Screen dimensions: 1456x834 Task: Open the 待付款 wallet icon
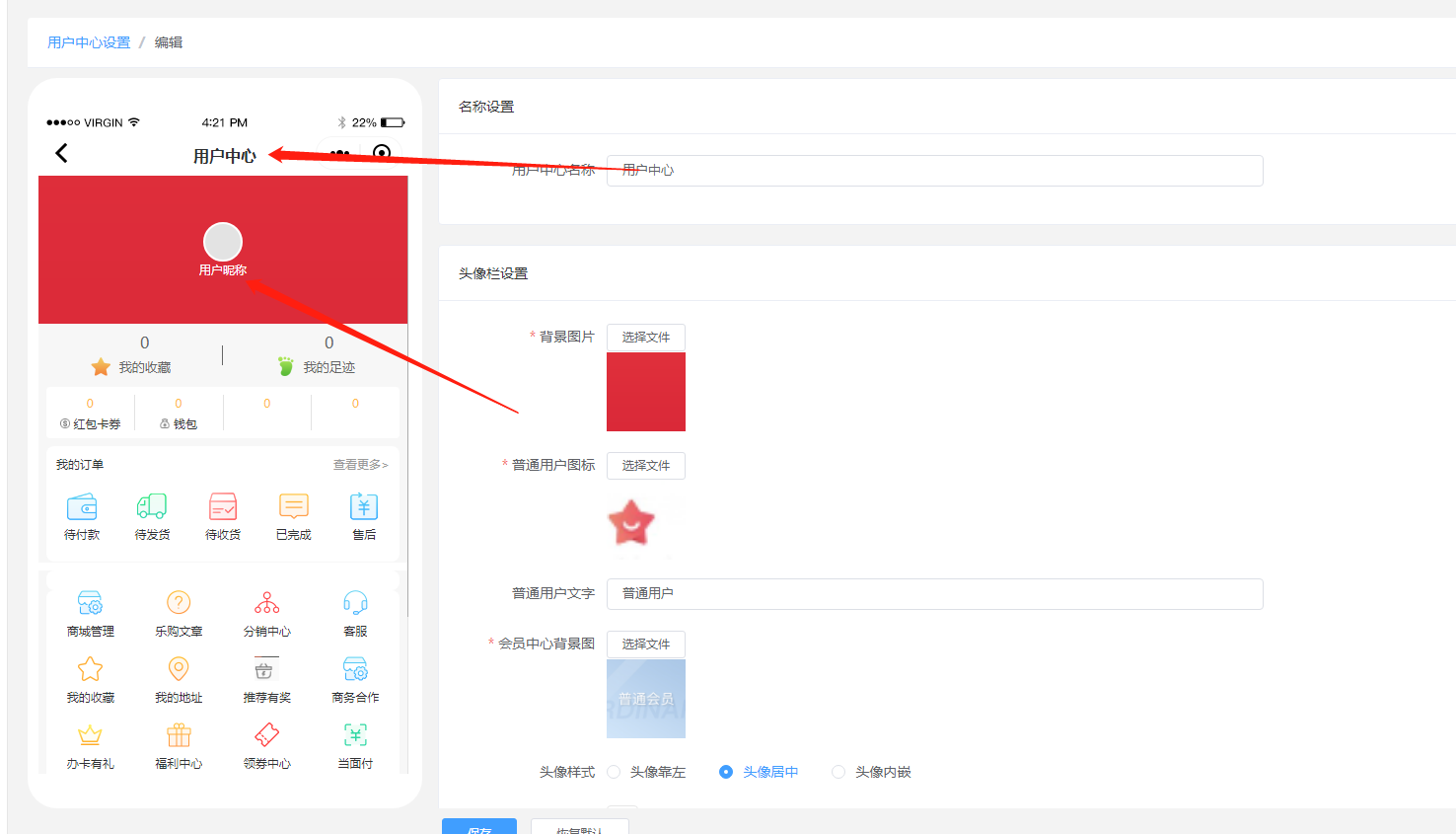point(82,507)
